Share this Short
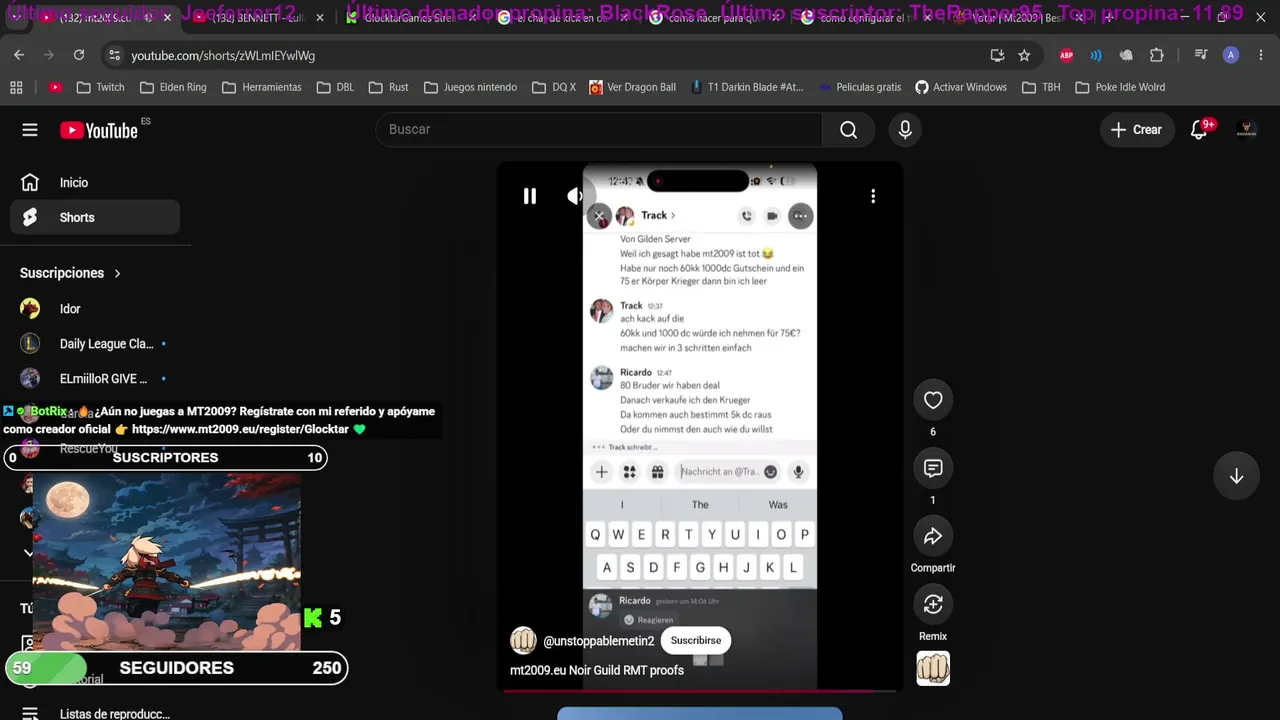The image size is (1280, 720). pyautogui.click(x=933, y=536)
